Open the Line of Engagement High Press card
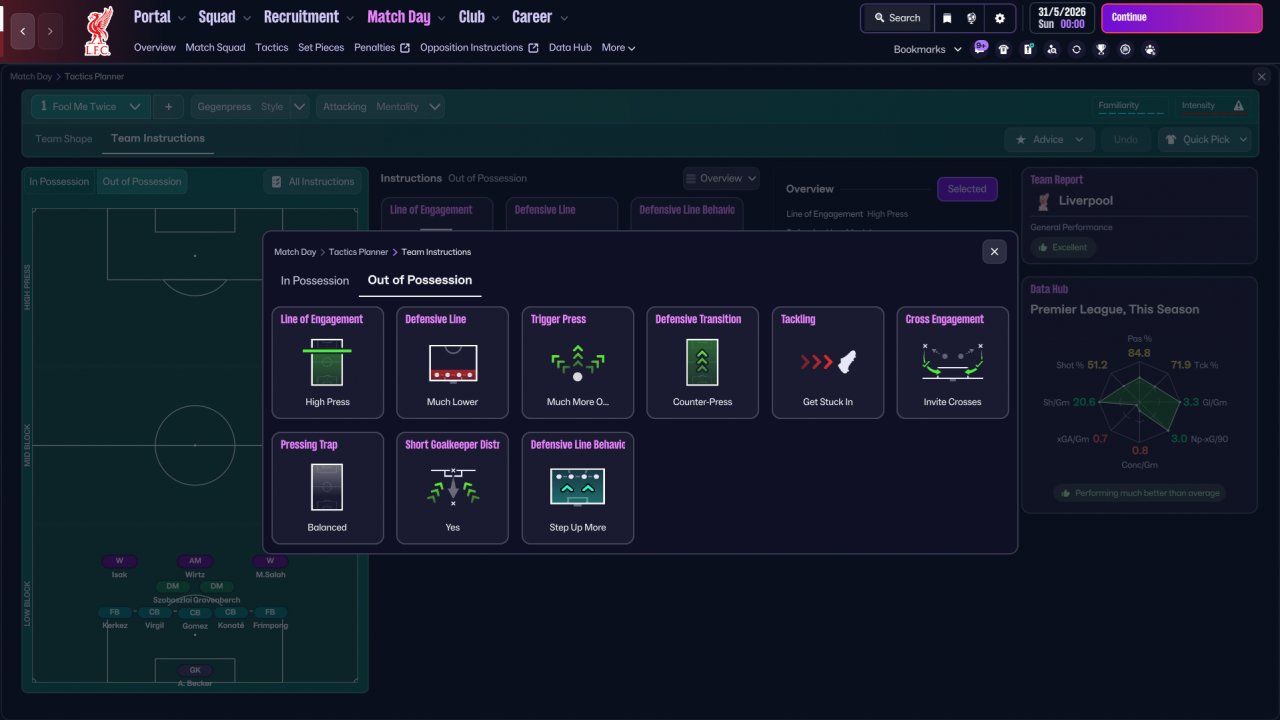The image size is (1280, 720). click(327, 362)
